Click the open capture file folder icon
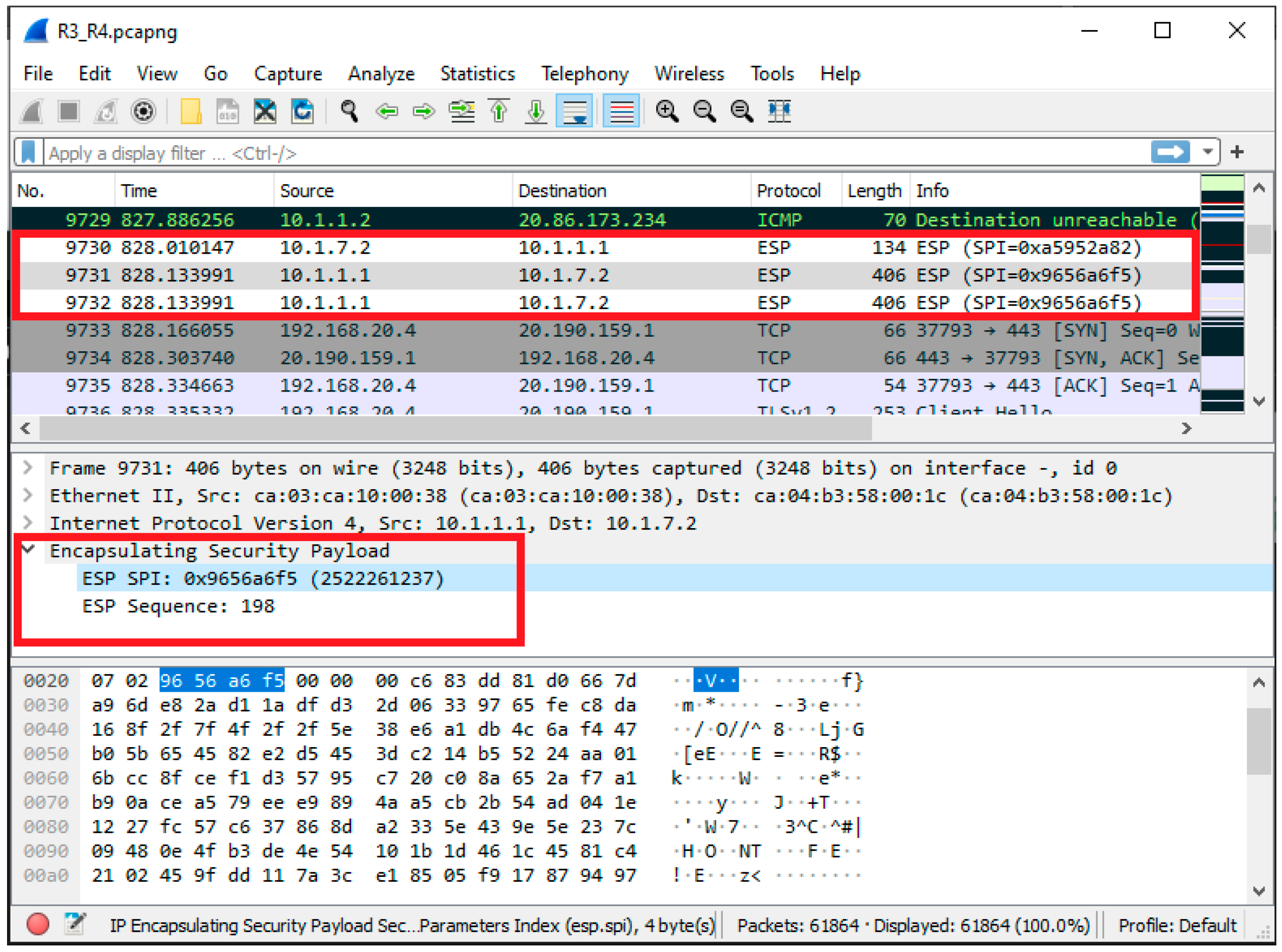Image resolution: width=1282 pixels, height=952 pixels. tap(191, 111)
